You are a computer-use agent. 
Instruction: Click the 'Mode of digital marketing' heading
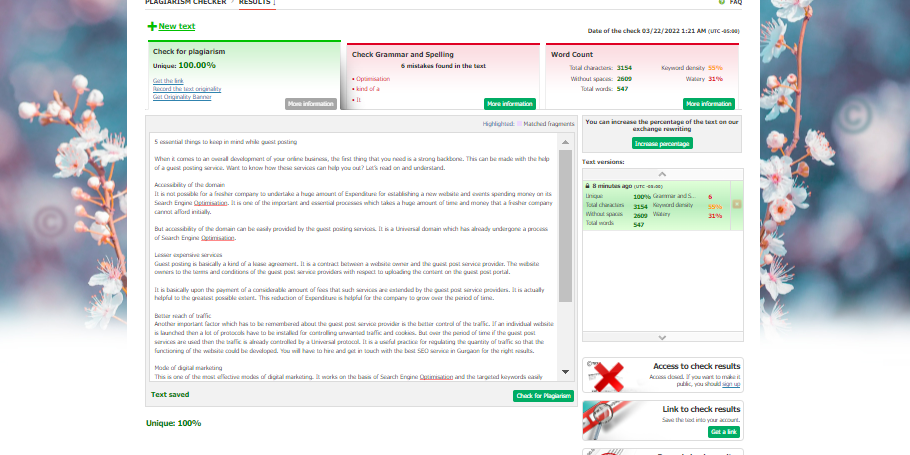click(x=188, y=368)
